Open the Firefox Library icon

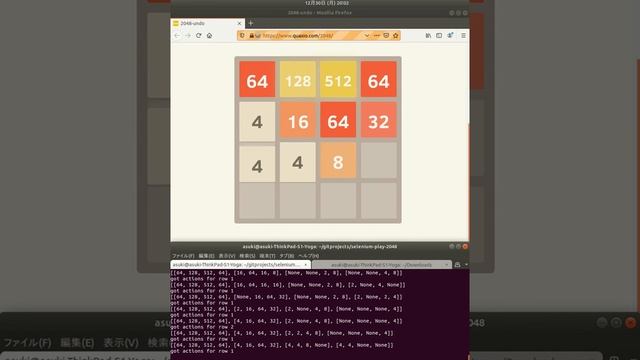coord(428,36)
